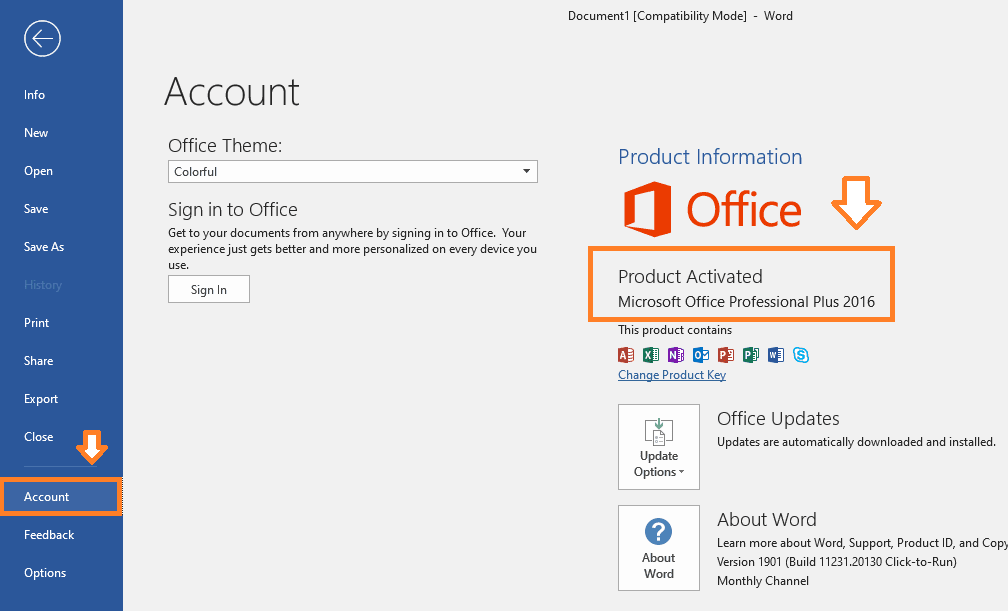
Task: Select the Publisher icon in the product list
Action: pos(751,355)
